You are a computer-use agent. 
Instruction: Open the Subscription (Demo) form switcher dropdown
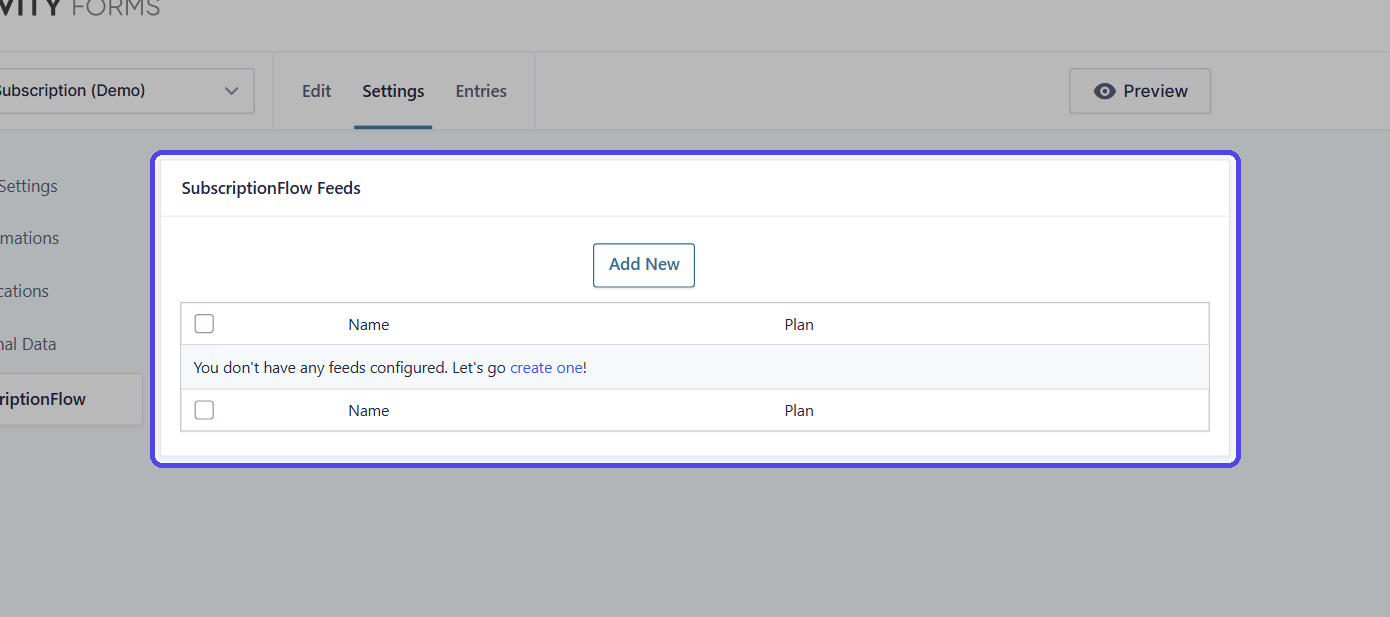tap(126, 91)
